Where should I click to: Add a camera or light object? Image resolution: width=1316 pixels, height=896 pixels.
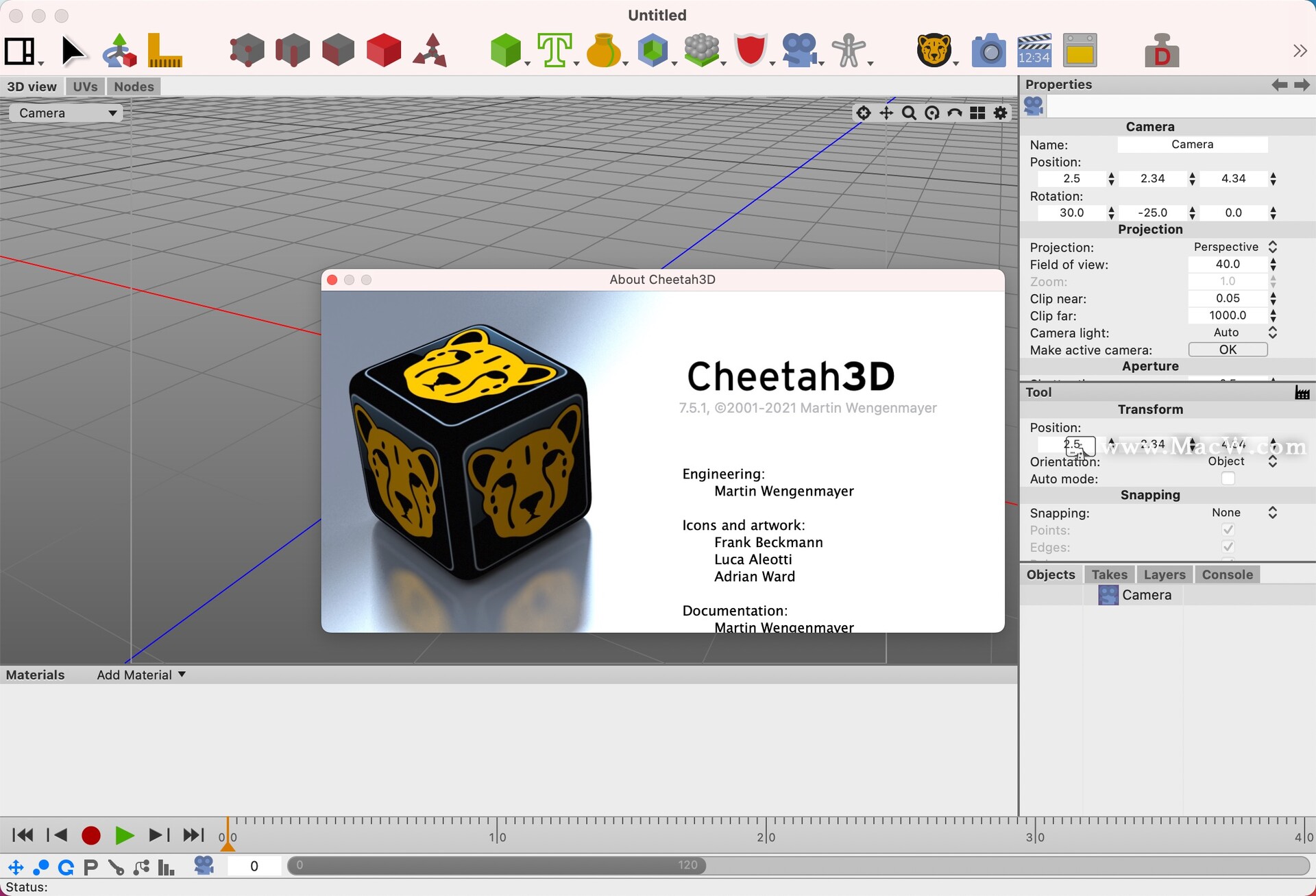click(800, 51)
